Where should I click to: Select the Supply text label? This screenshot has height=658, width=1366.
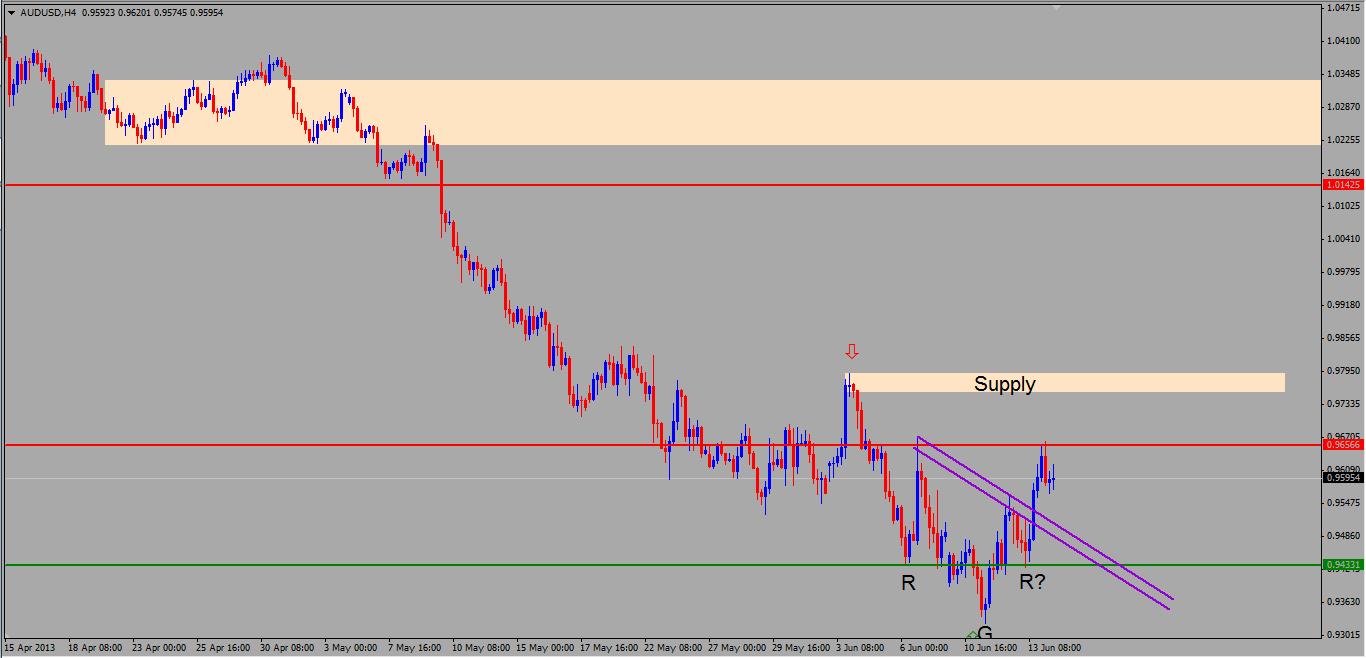[1005, 384]
